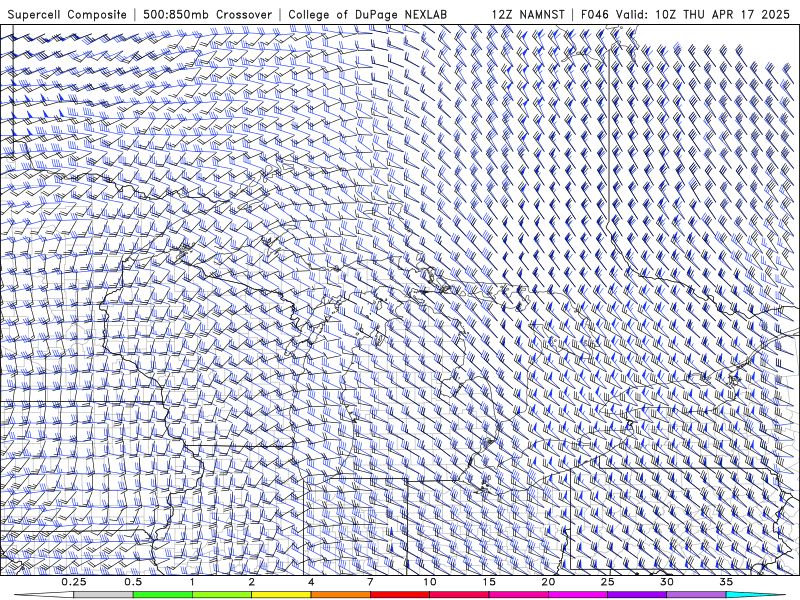Click the red color bar segment 7-10
The height and width of the screenshot is (600, 800).
[x=399, y=595]
